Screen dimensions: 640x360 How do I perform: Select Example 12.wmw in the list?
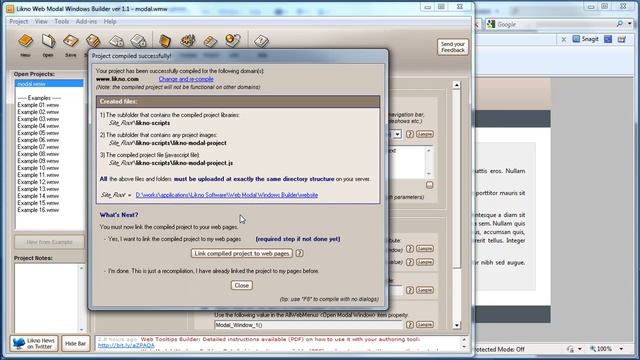point(38,182)
